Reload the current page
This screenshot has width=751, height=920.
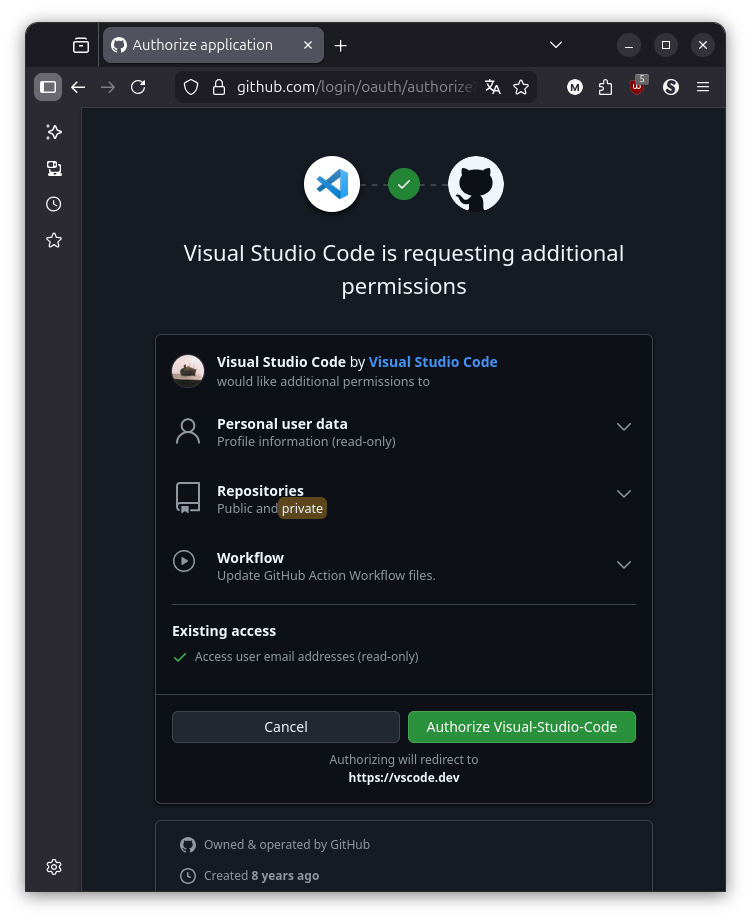[138, 87]
